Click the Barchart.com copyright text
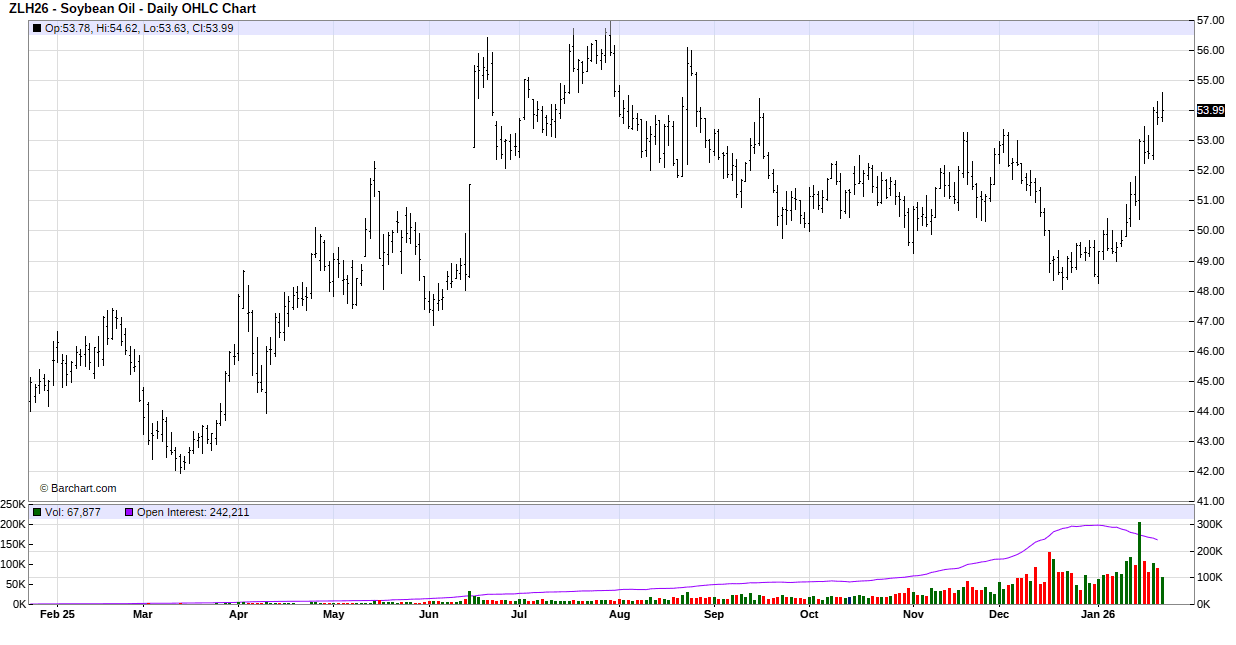The width and height of the screenshot is (1236, 645). 78,488
